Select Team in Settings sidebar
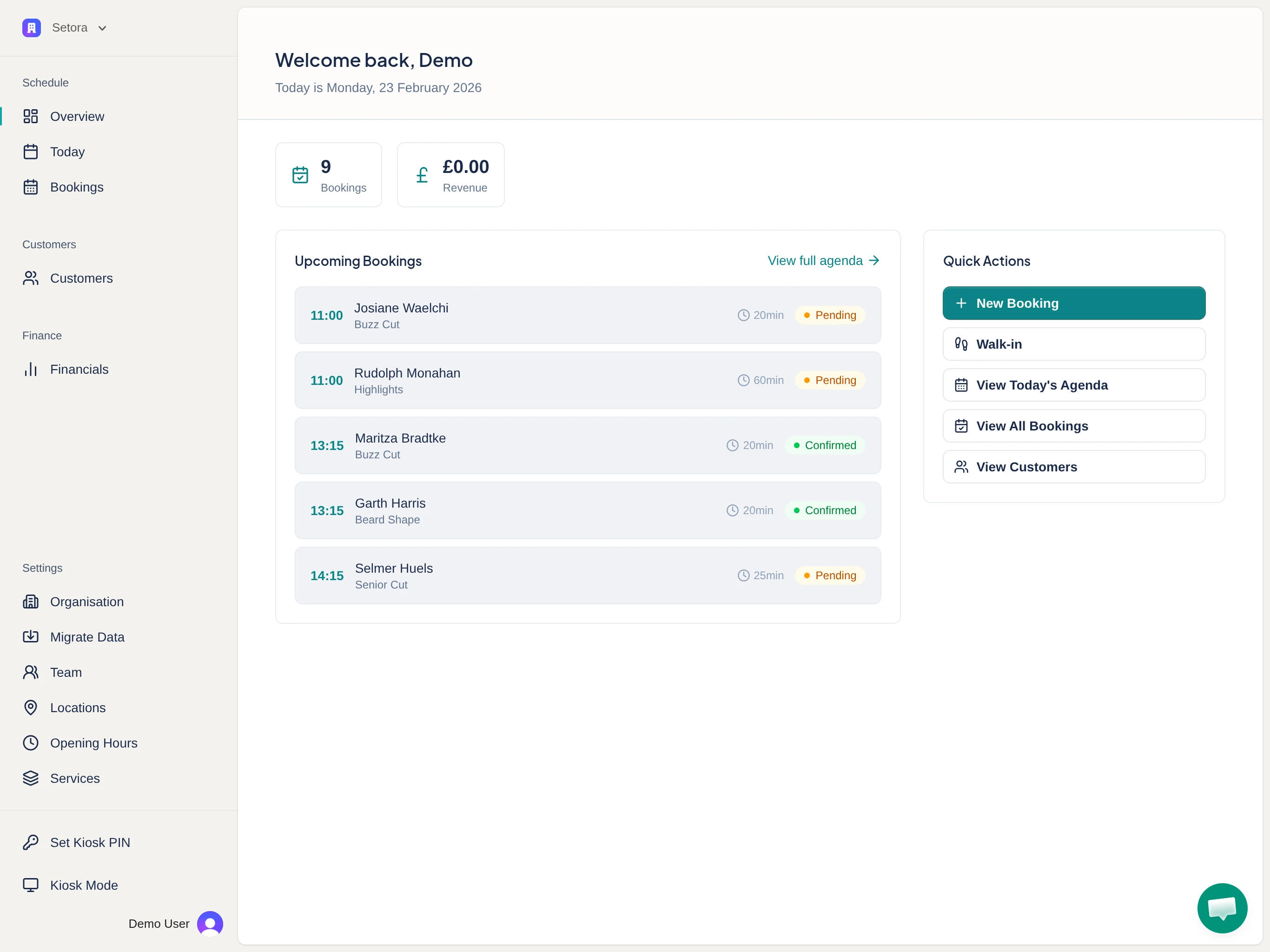 [x=66, y=672]
